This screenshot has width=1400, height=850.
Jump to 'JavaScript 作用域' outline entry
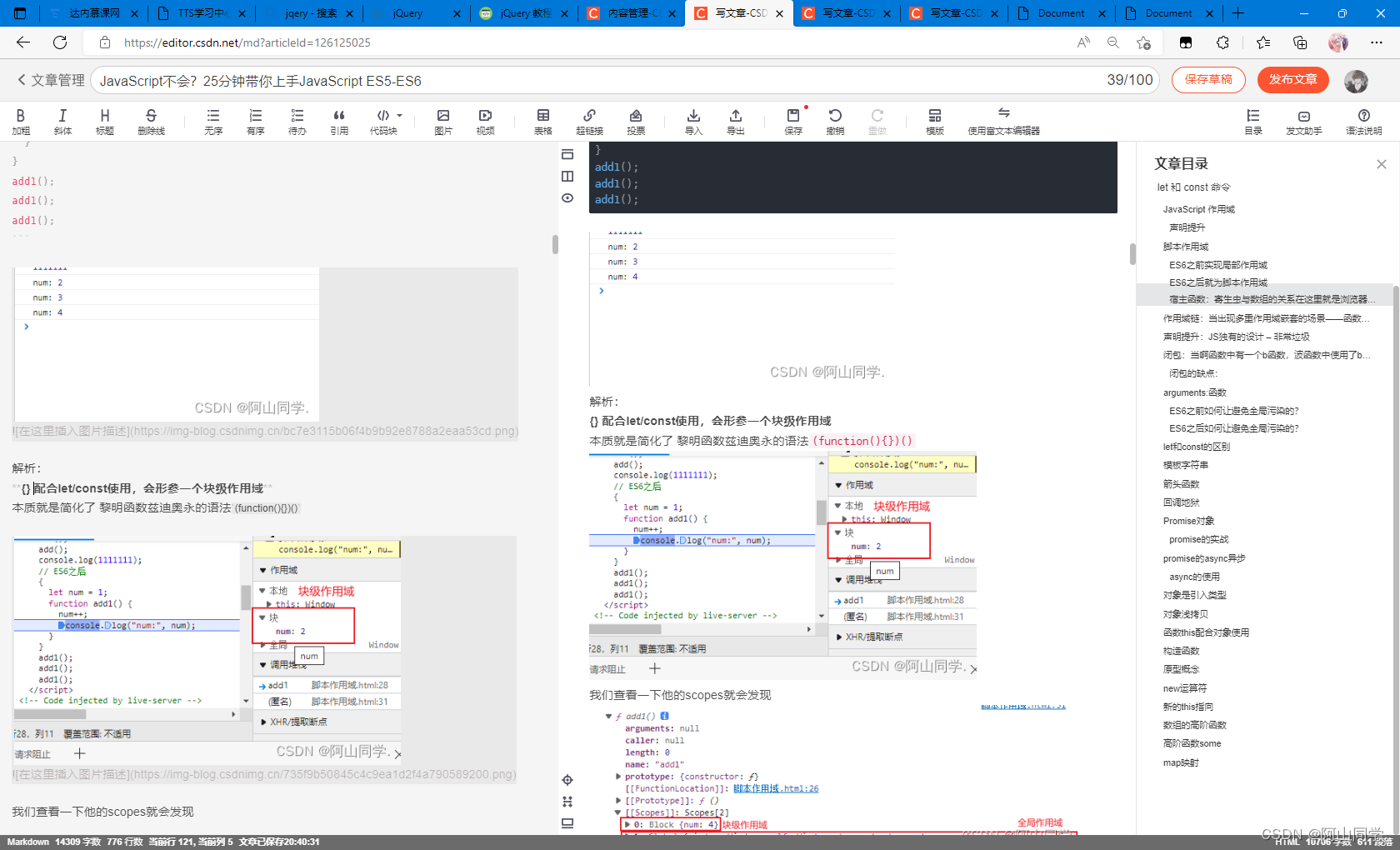click(1199, 209)
